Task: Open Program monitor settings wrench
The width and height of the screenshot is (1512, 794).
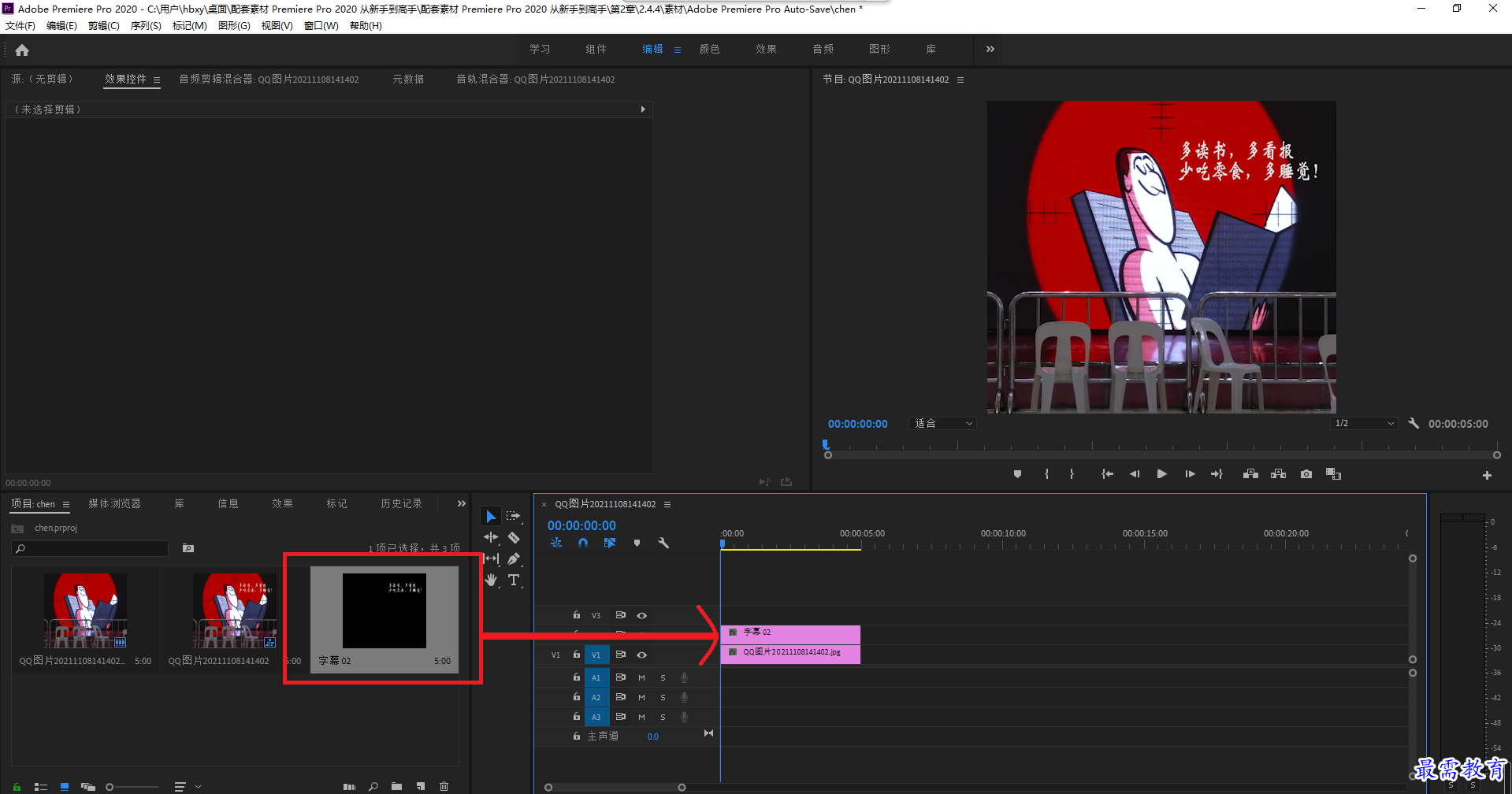Action: [x=1414, y=423]
